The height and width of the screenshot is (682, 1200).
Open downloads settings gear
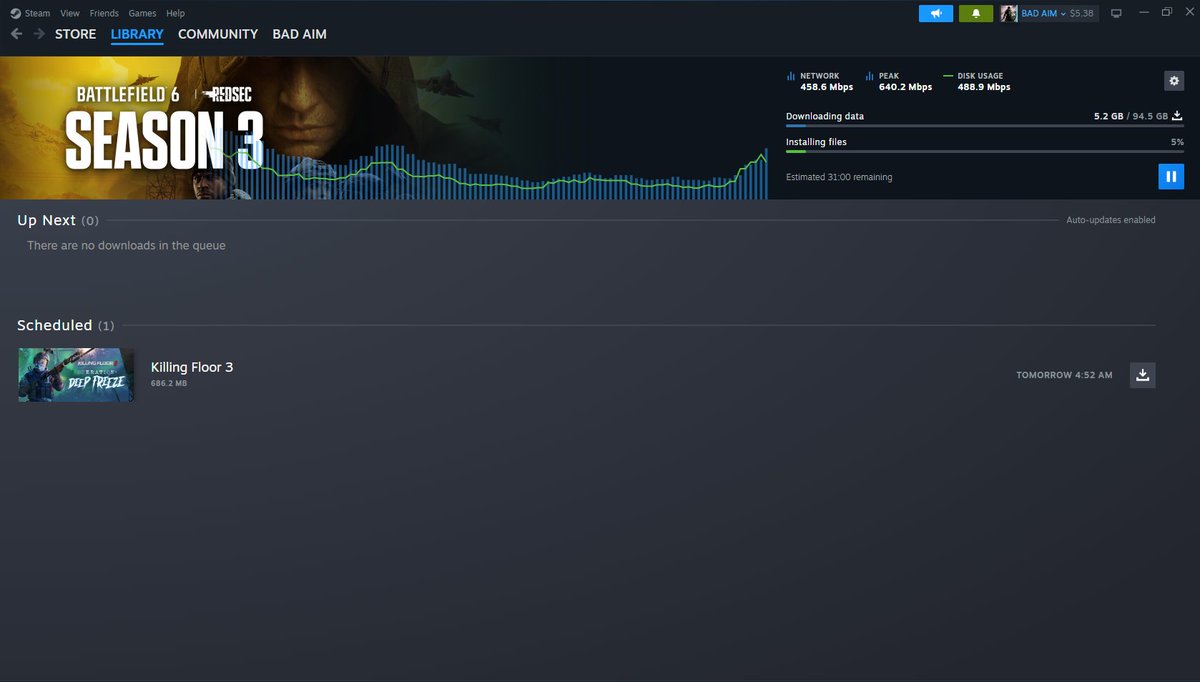1174,81
